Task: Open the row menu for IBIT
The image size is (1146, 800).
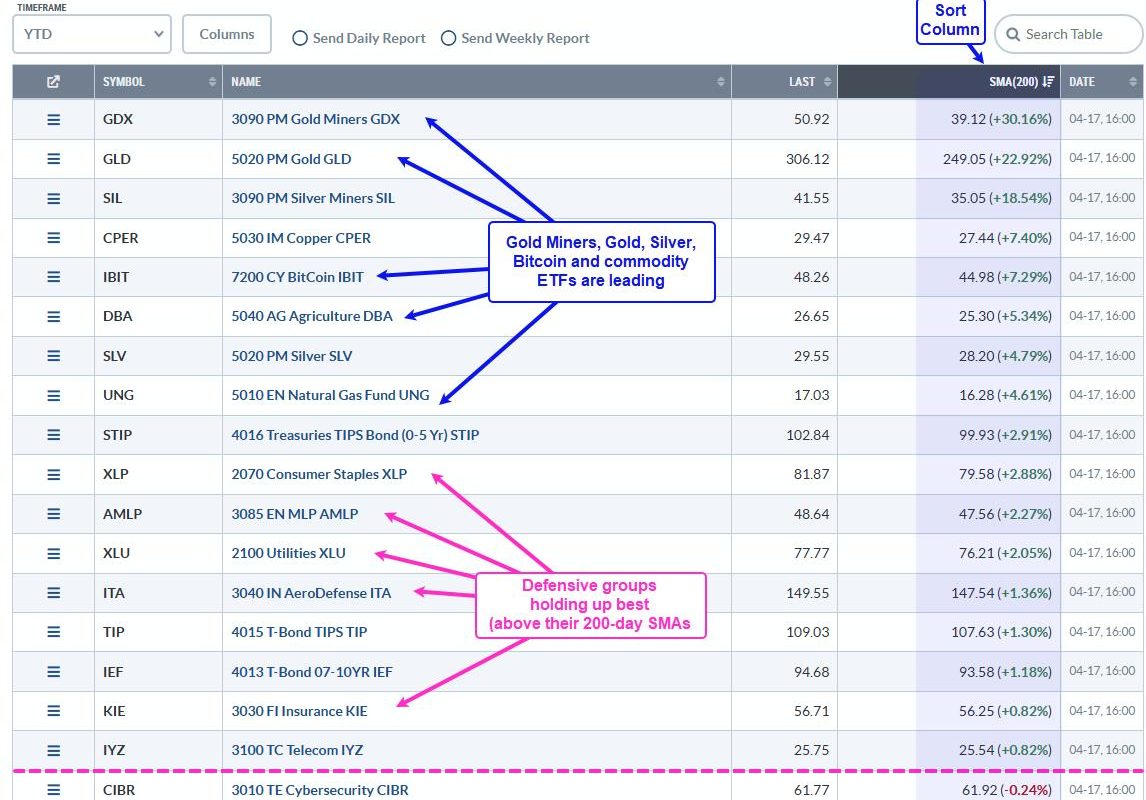Action: pyautogui.click(x=53, y=277)
